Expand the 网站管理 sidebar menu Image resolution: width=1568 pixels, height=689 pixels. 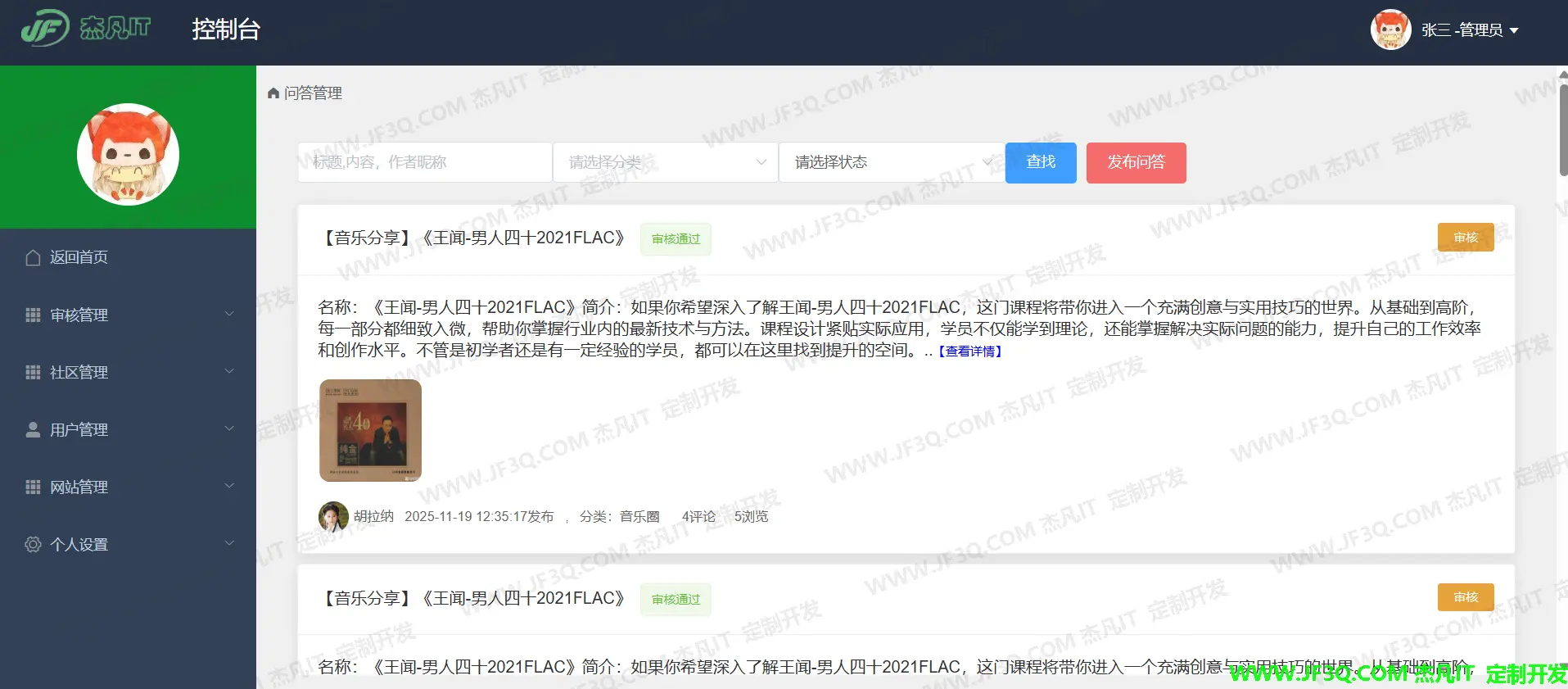79,487
